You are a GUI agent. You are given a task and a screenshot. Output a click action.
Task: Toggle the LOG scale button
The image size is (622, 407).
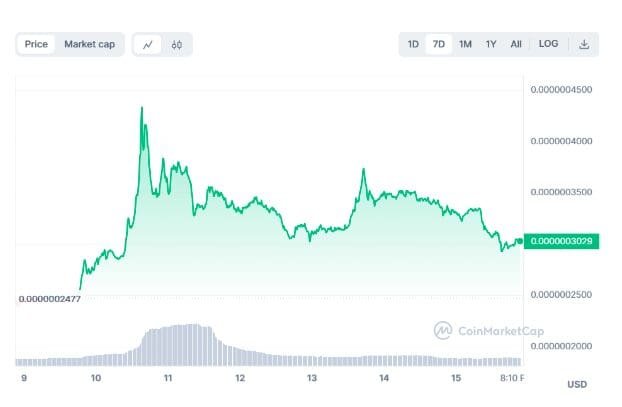548,44
